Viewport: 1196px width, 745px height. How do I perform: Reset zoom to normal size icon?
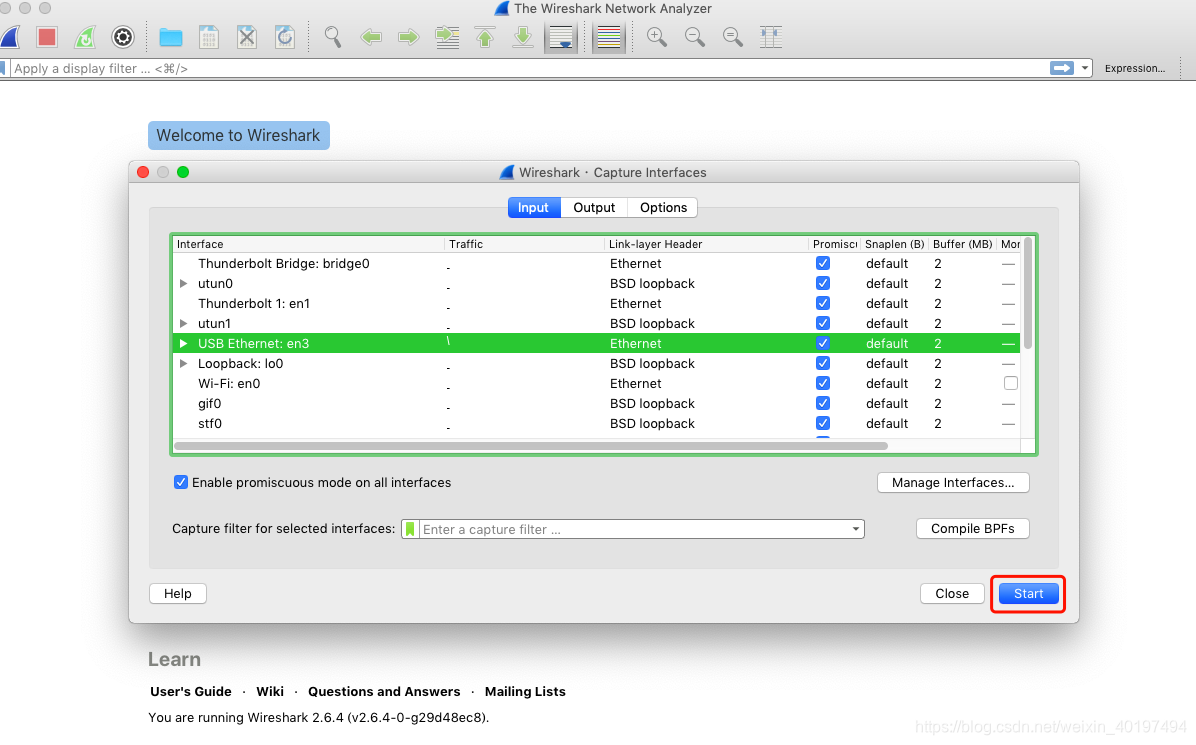[x=733, y=37]
